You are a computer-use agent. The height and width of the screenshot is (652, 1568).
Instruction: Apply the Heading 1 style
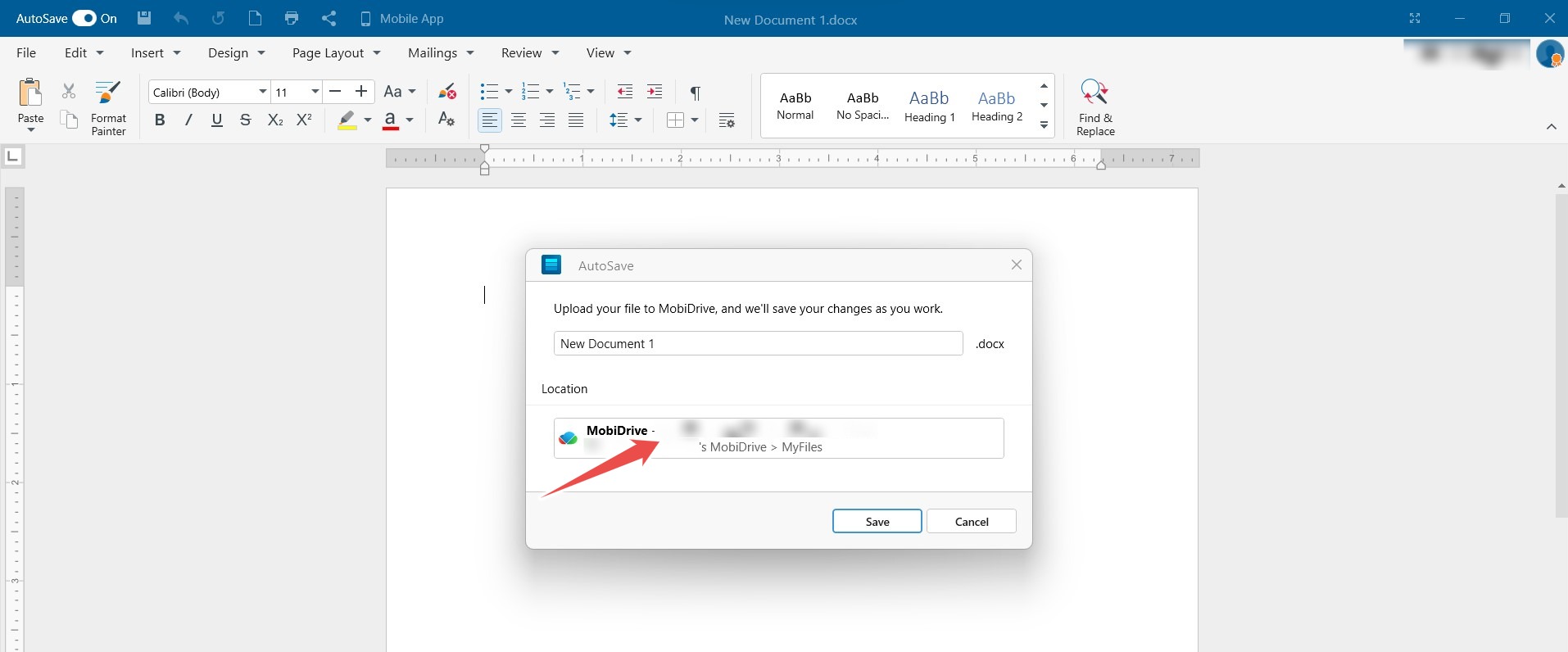930,106
